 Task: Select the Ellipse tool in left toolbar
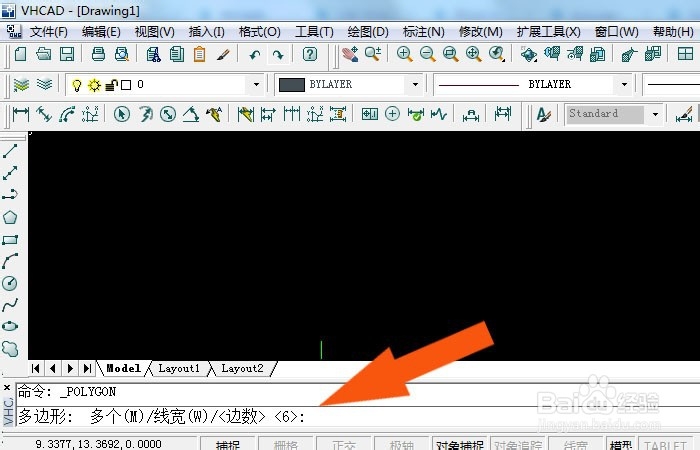(x=10, y=326)
